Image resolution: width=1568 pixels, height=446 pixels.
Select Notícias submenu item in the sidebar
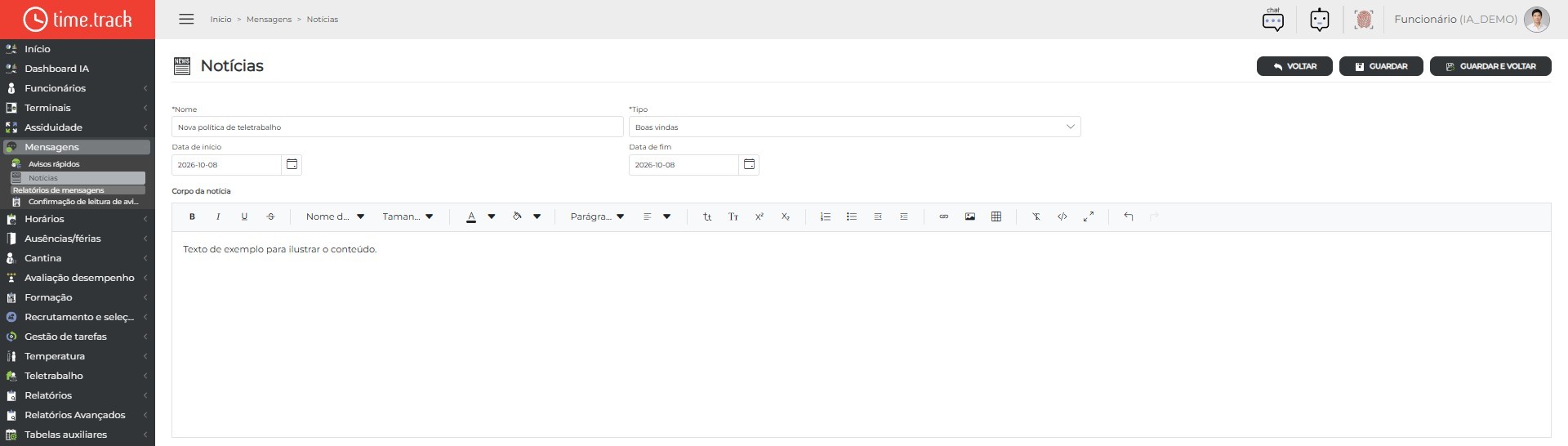[78, 178]
